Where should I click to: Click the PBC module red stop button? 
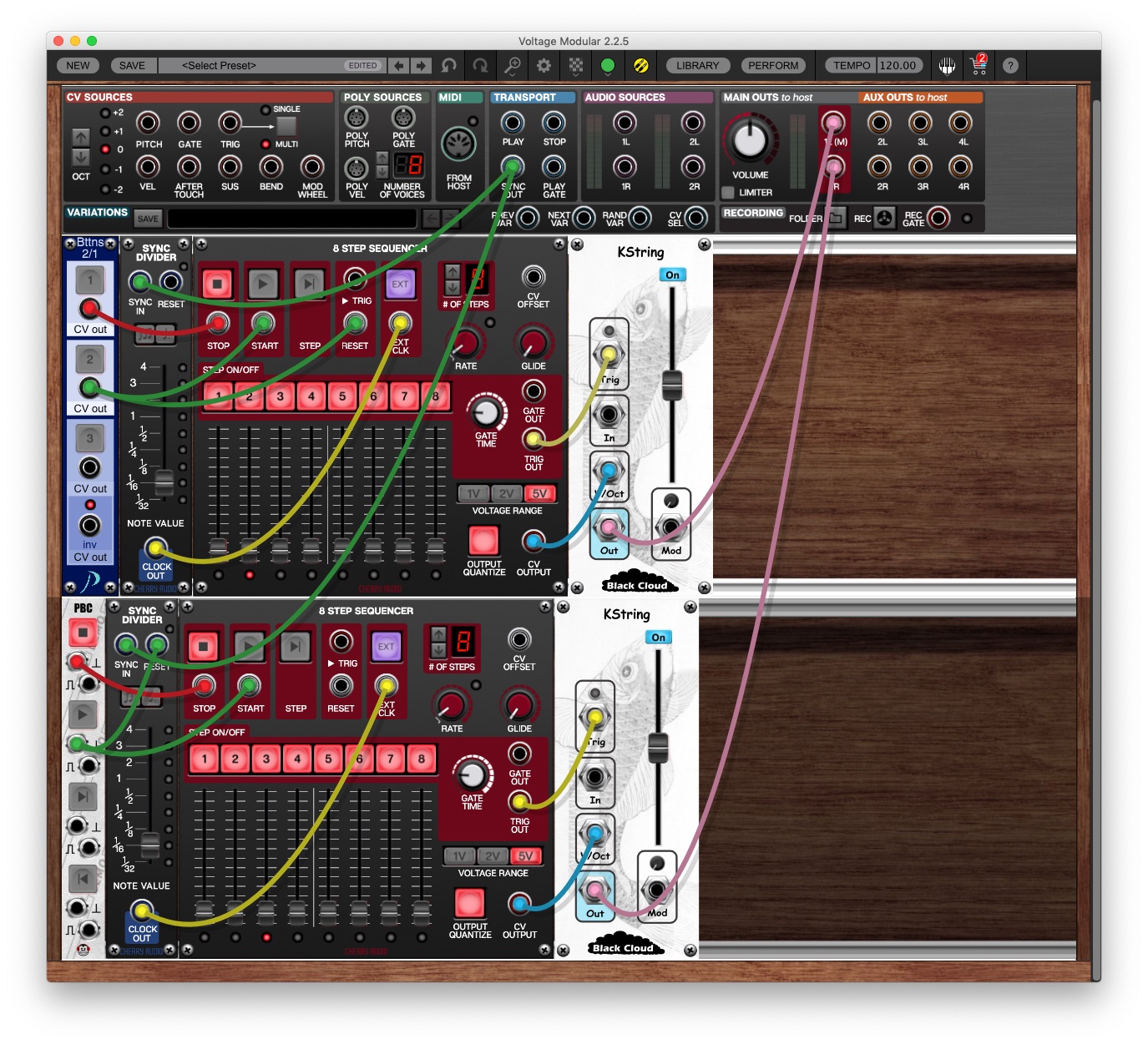(x=83, y=633)
